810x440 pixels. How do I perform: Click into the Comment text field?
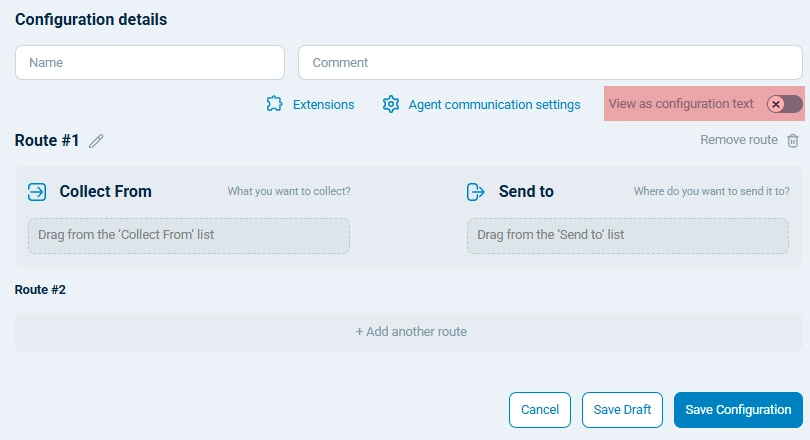(550, 62)
